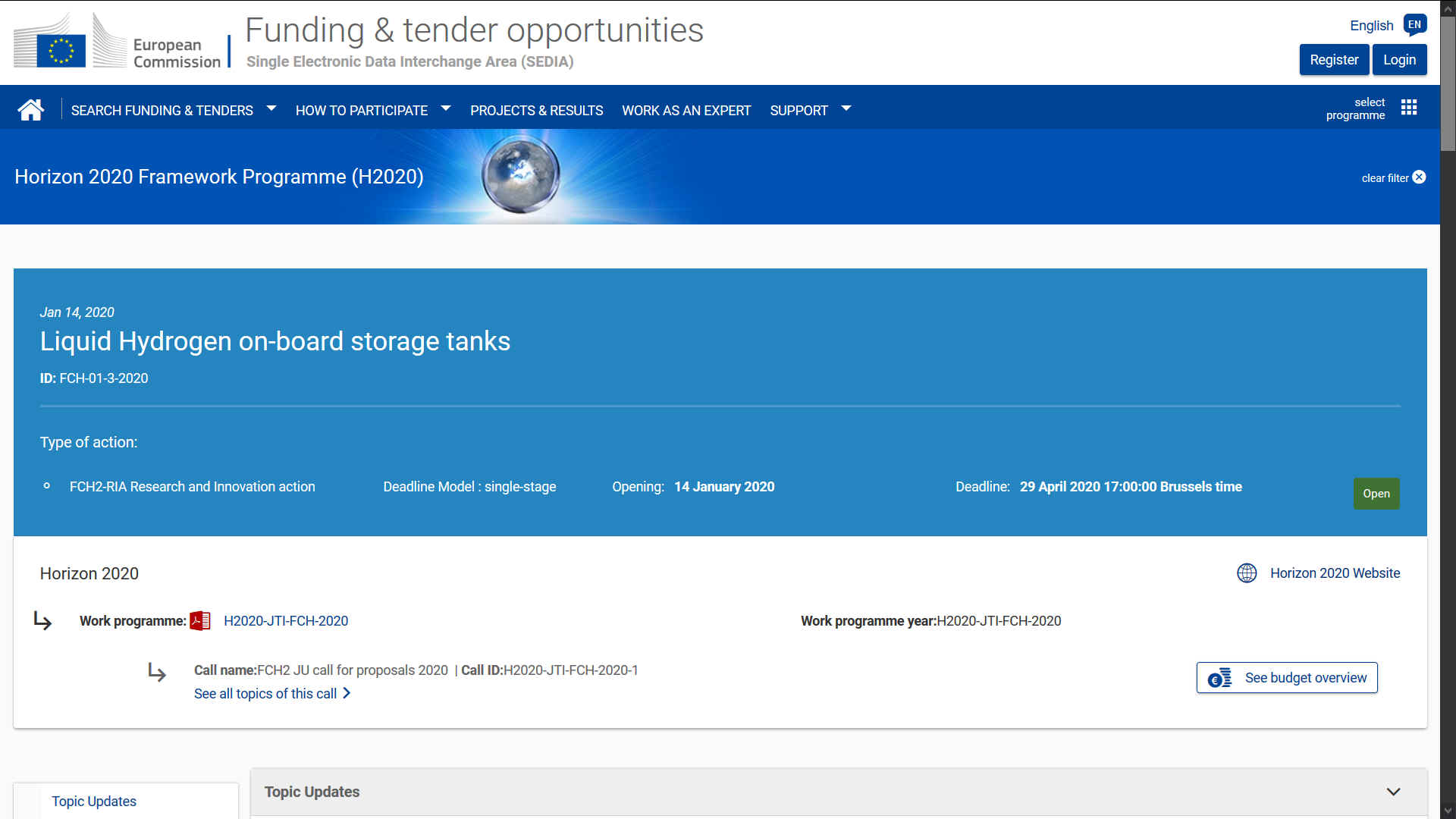Open the work programme PDF icon

(x=200, y=621)
